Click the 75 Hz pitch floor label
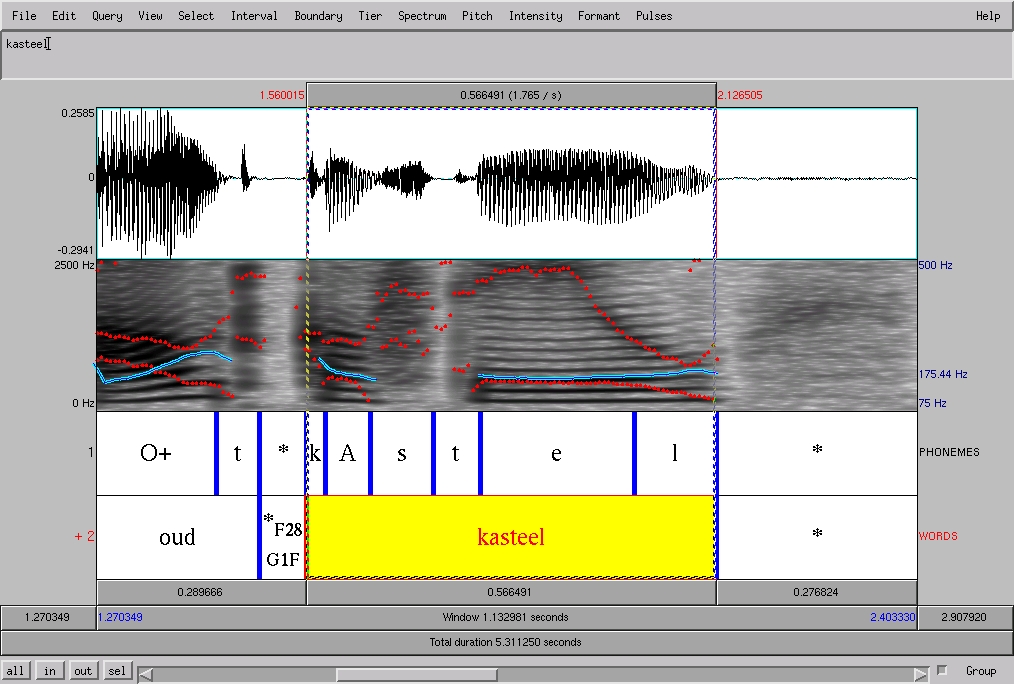 [933, 403]
